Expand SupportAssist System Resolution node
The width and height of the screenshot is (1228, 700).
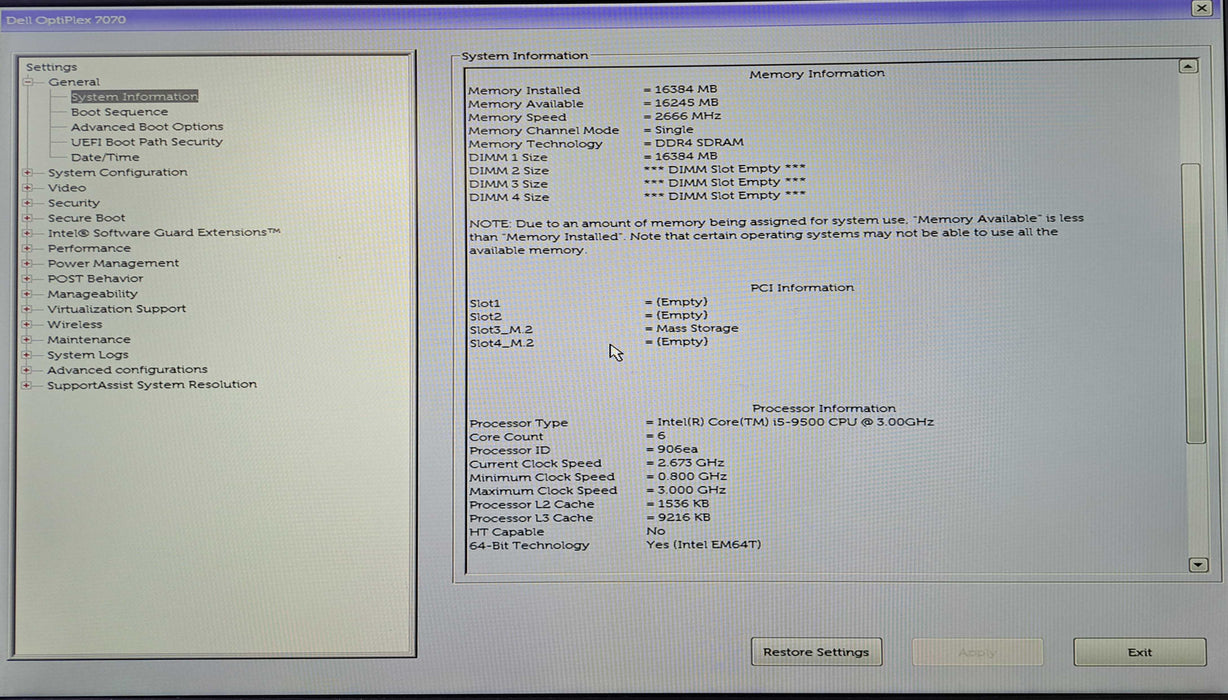(x=27, y=385)
